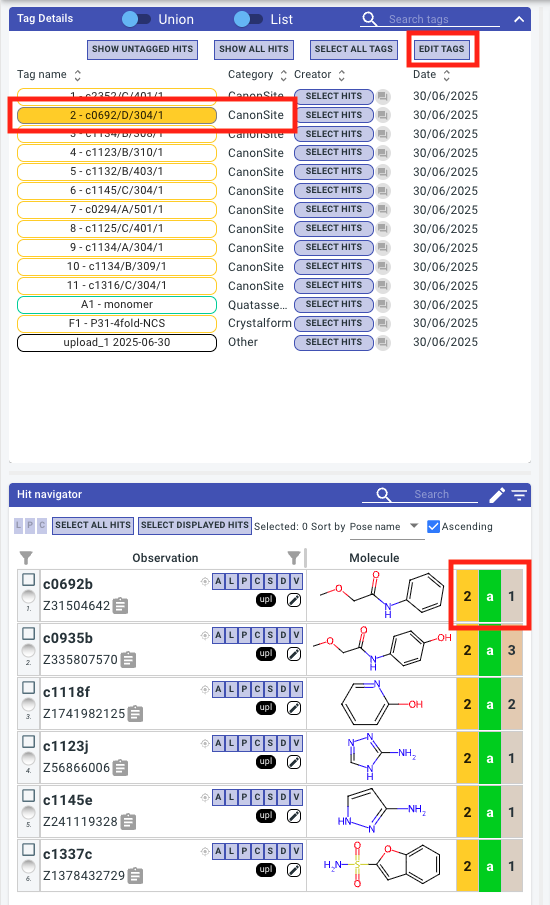Click funnel filter icon right of Observation

(x=294, y=558)
